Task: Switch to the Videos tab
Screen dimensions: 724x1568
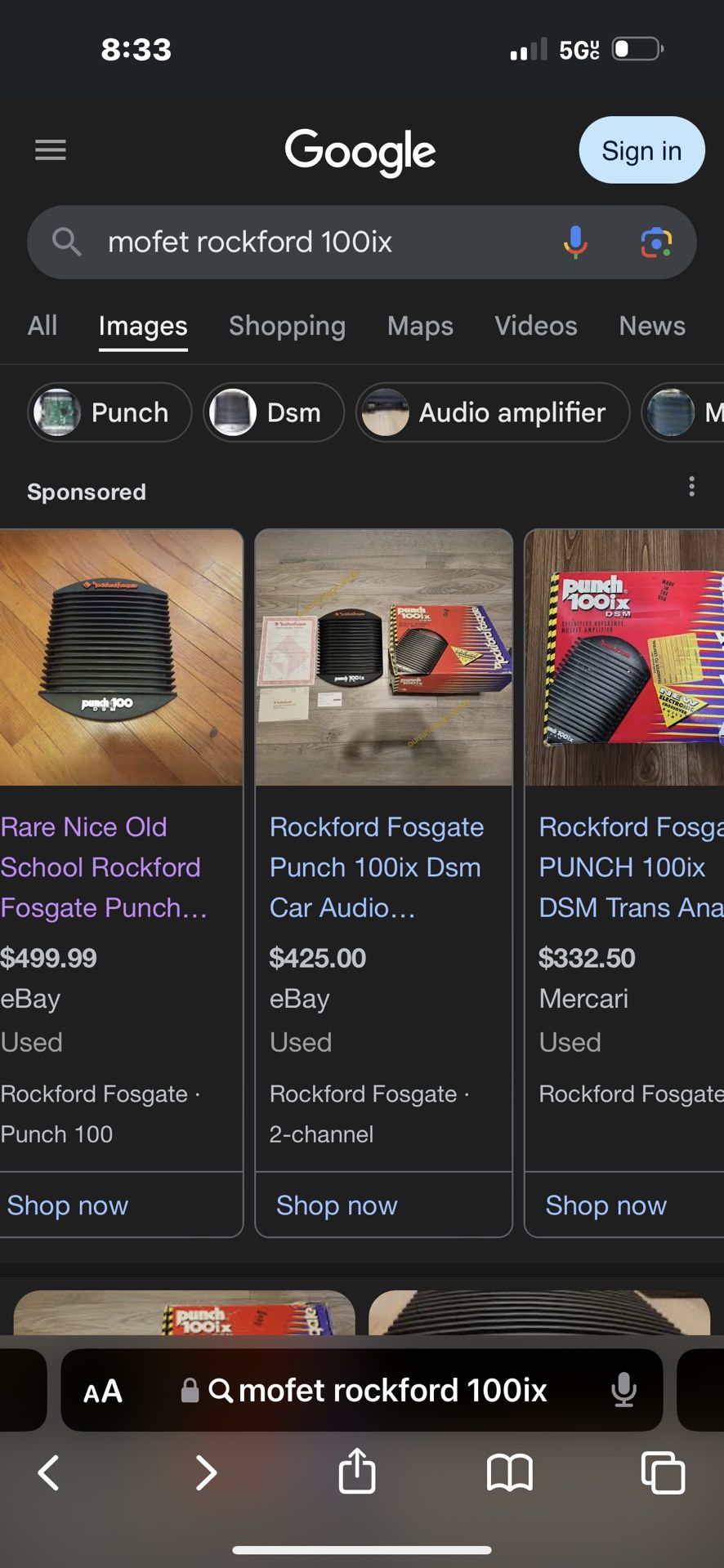Action: pyautogui.click(x=536, y=326)
